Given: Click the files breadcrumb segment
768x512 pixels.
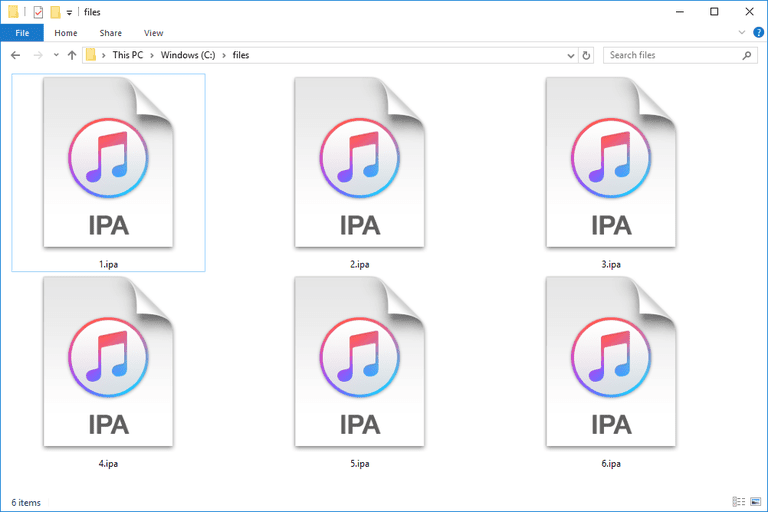Looking at the screenshot, I should tap(240, 55).
